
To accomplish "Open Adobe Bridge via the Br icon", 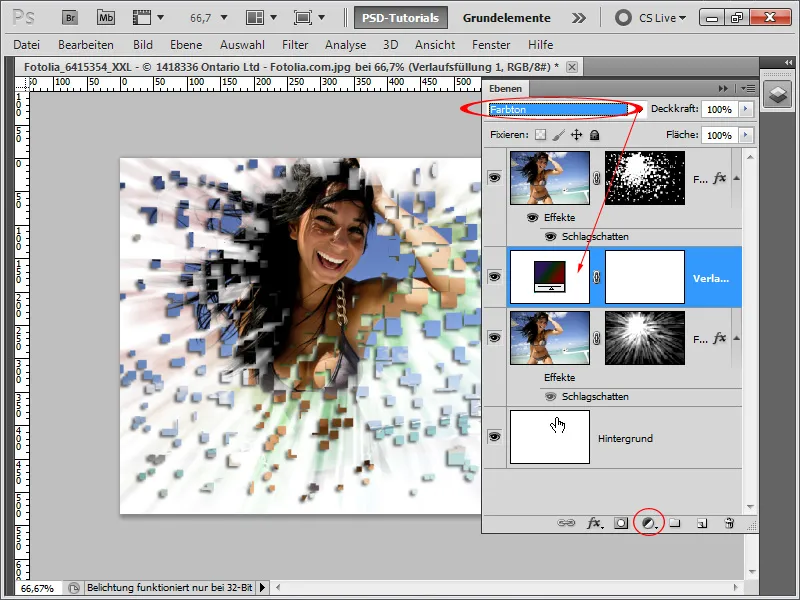I will pos(70,17).
